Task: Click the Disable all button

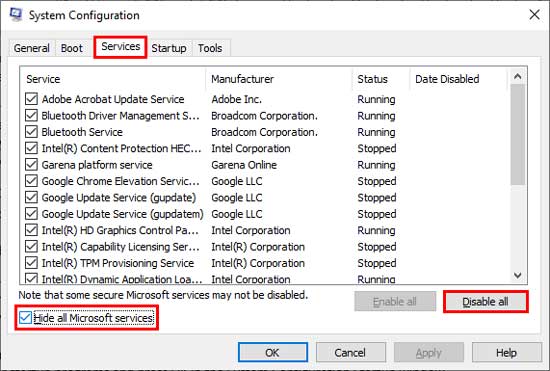Action: point(485,302)
